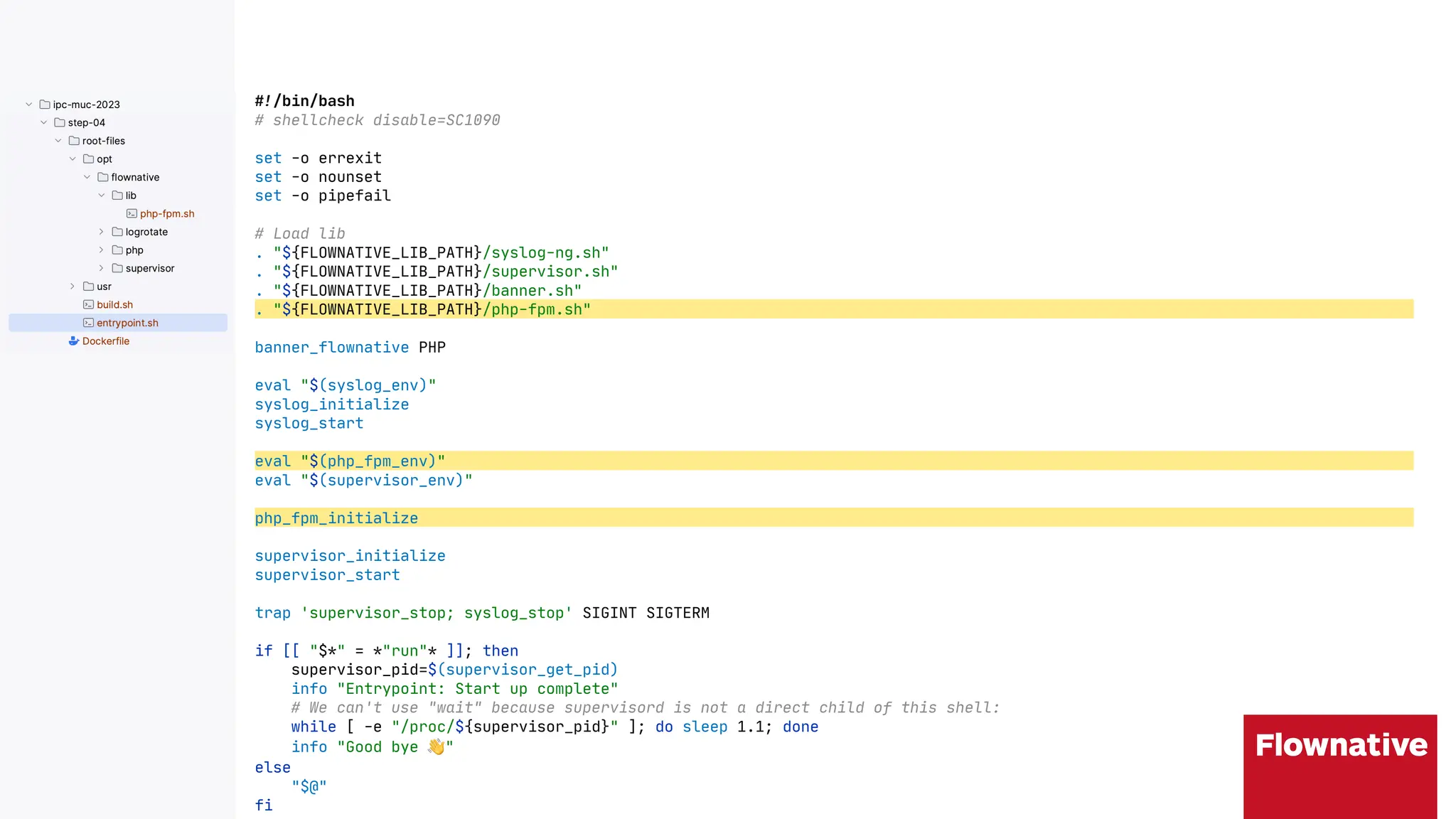Screen dimensions: 1456x819
Task: Expand the usr folder chevron
Action: coord(72,287)
